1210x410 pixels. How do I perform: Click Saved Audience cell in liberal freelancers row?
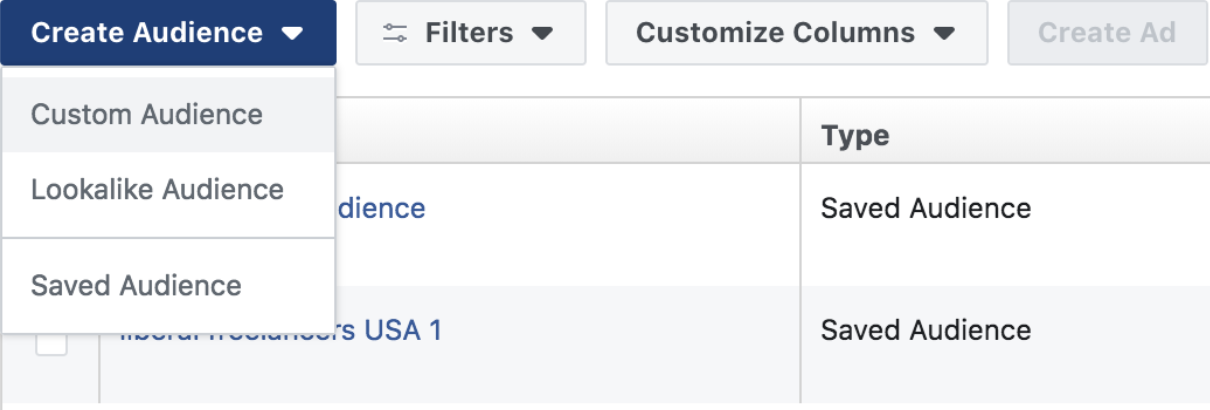click(926, 329)
